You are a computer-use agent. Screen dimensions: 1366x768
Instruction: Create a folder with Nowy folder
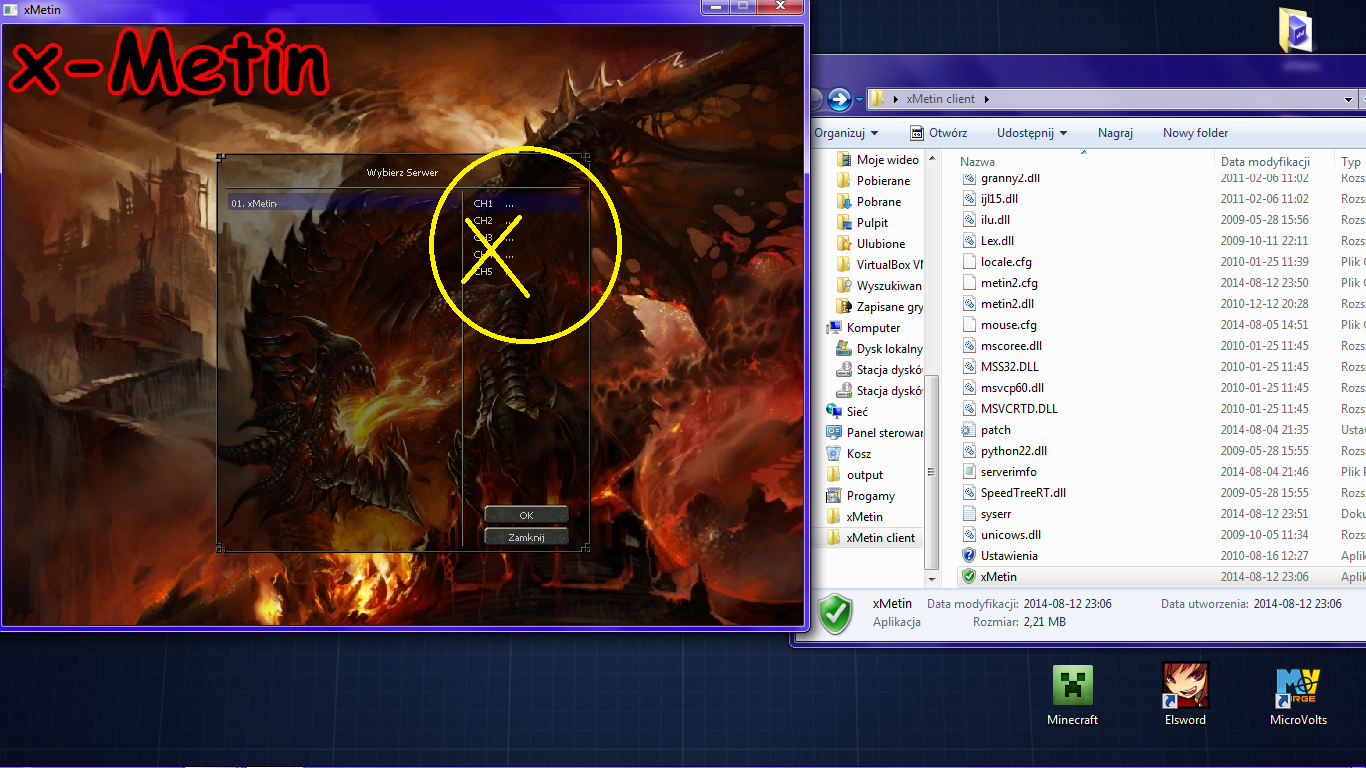(1195, 133)
